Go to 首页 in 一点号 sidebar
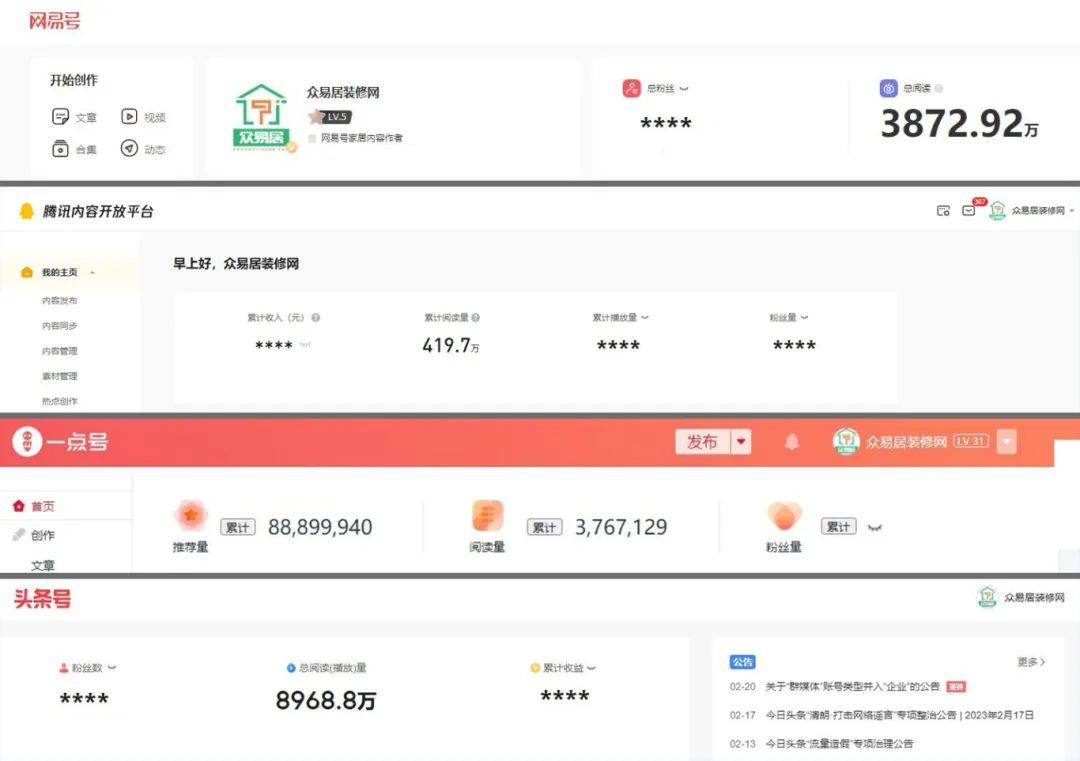Screen dimensions: 1080x761 (x=34, y=506)
